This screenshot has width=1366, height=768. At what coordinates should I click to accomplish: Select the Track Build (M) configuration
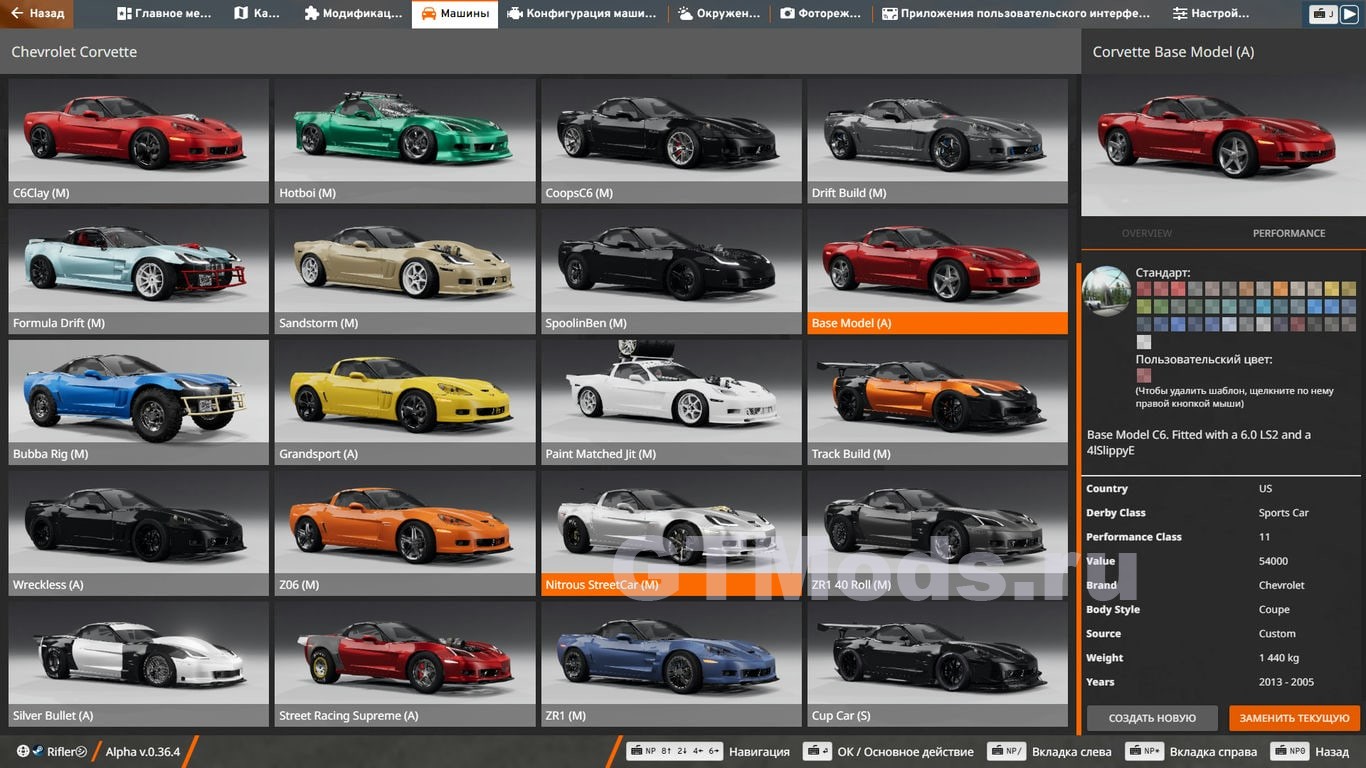[x=938, y=402]
